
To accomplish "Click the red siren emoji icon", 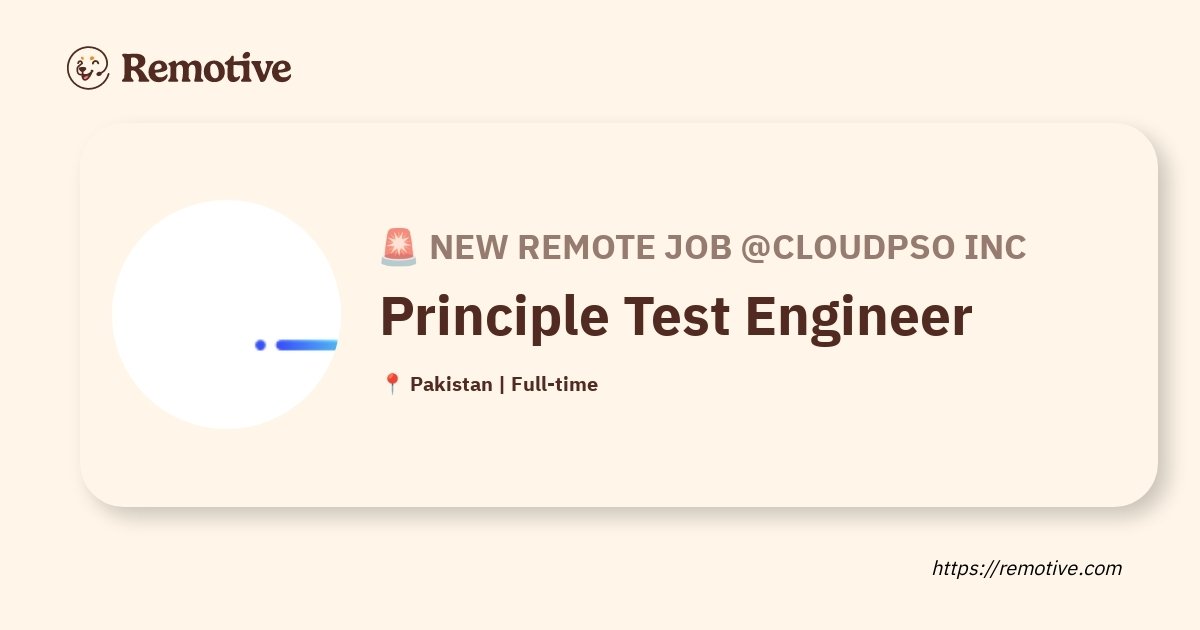I will tap(399, 247).
